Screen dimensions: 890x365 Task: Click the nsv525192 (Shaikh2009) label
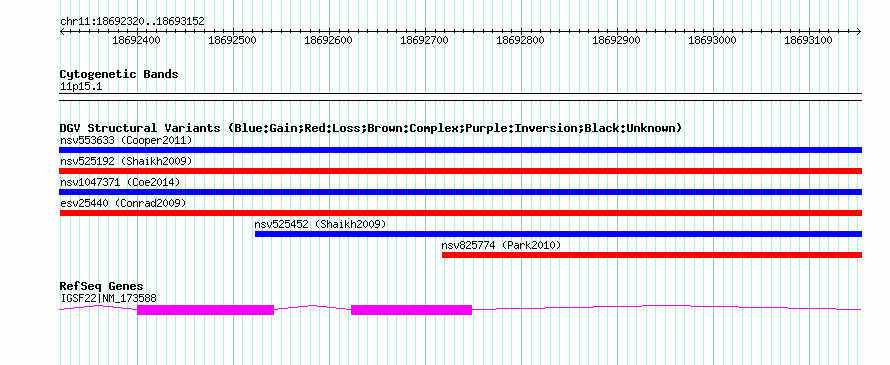coord(126,161)
